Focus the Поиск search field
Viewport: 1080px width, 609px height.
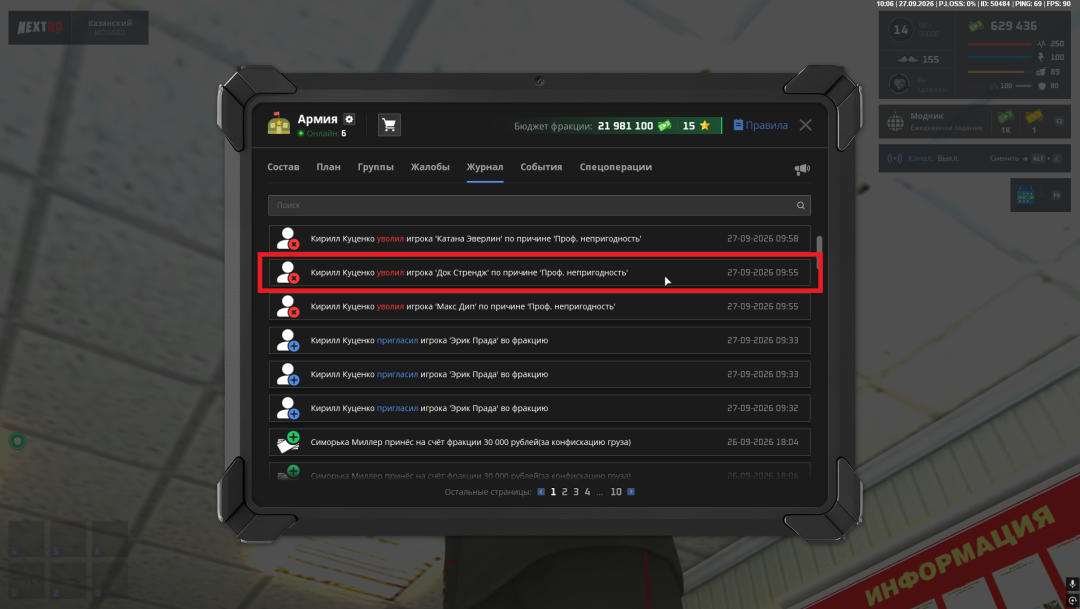pos(539,205)
